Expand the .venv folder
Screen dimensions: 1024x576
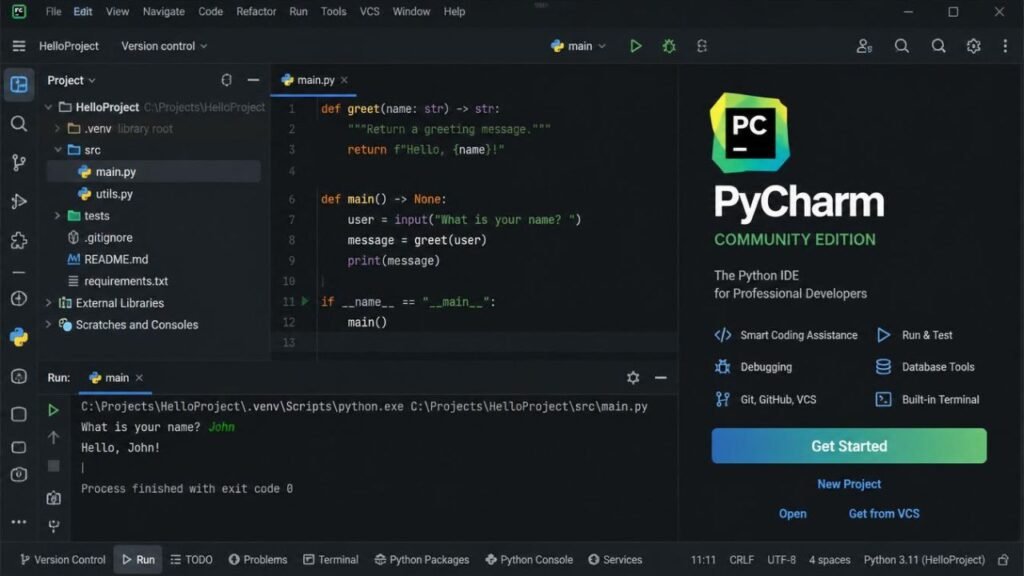pyautogui.click(x=57, y=129)
